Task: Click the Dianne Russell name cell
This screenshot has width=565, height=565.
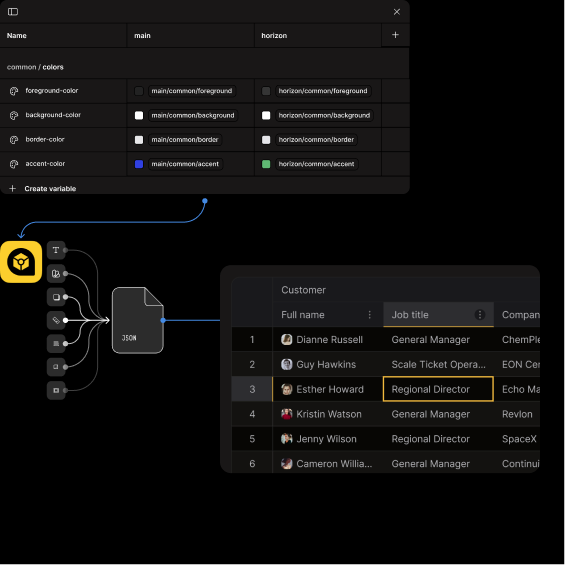Action: (x=328, y=339)
